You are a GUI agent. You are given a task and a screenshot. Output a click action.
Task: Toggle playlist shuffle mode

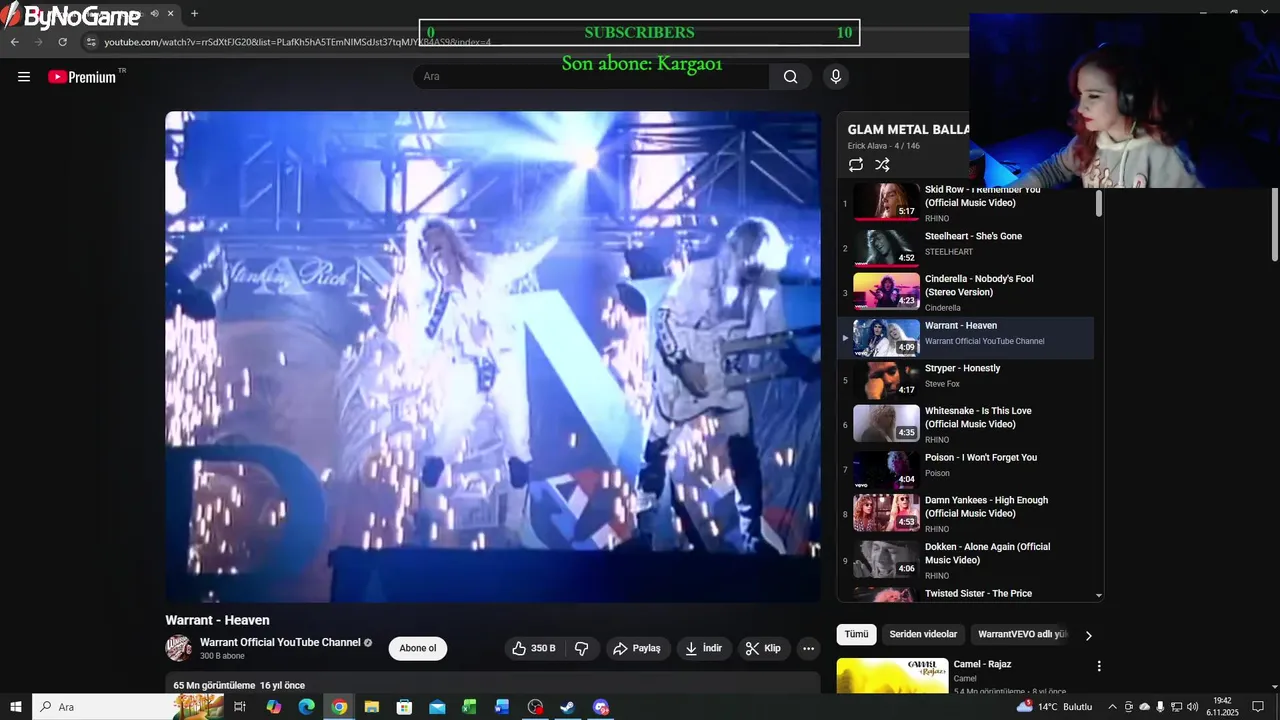point(882,165)
